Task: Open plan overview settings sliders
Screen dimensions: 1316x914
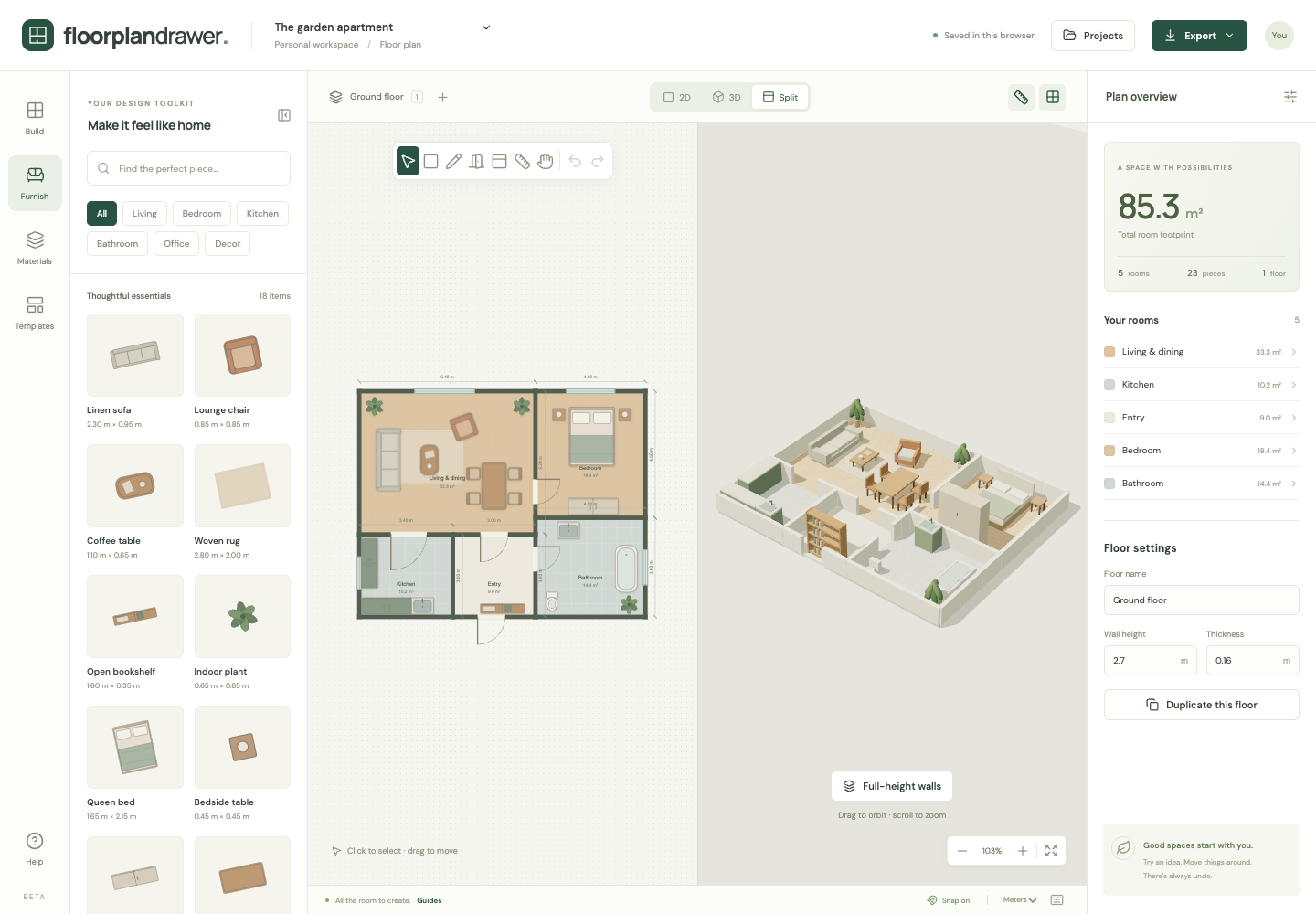Action: click(x=1290, y=97)
